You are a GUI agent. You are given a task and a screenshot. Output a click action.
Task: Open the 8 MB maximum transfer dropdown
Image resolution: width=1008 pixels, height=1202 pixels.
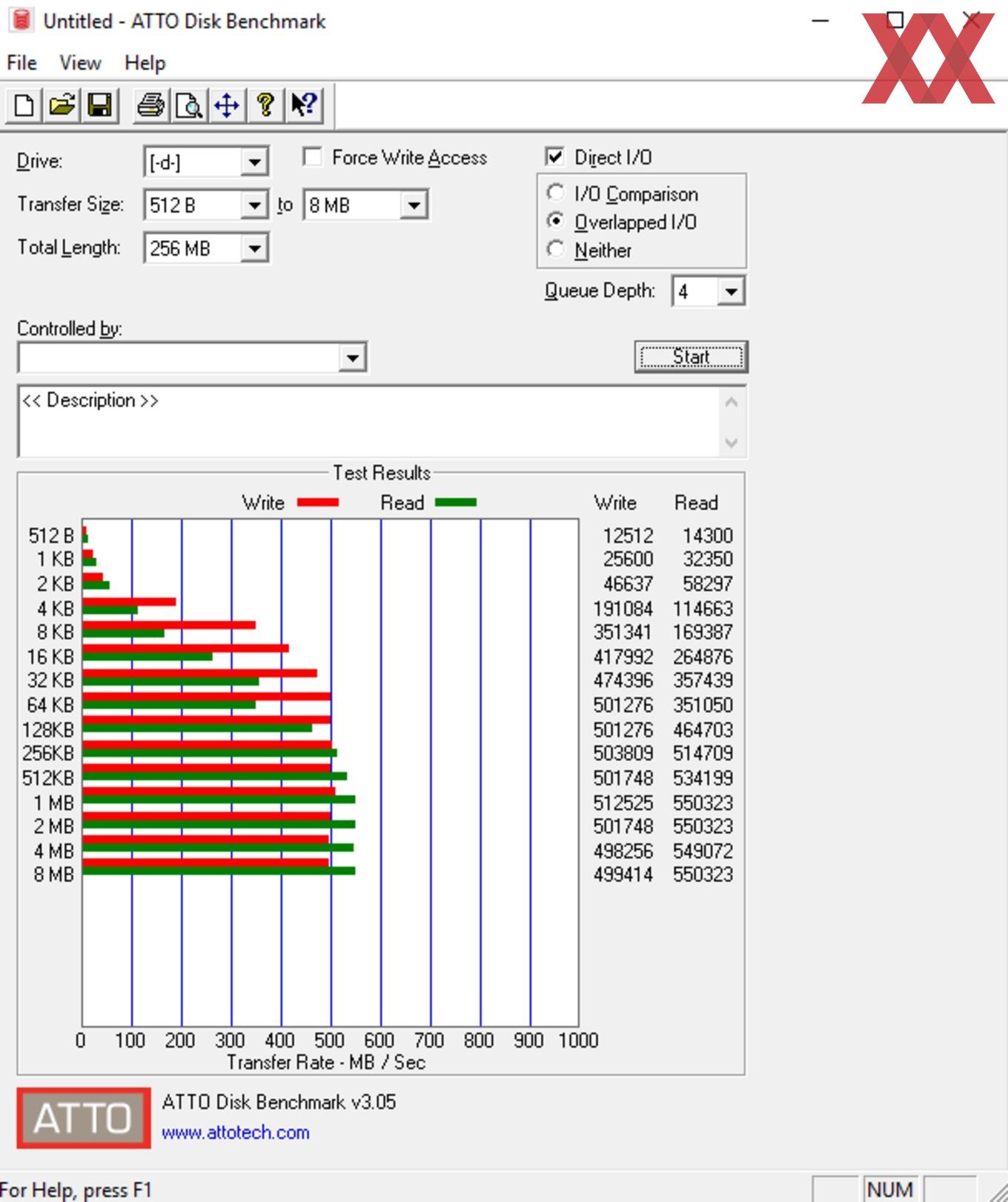point(414,205)
